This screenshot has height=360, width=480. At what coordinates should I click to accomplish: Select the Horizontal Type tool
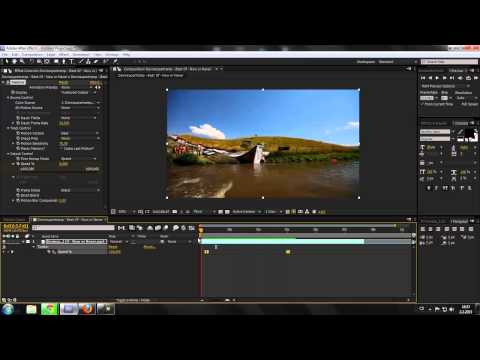tap(71, 62)
